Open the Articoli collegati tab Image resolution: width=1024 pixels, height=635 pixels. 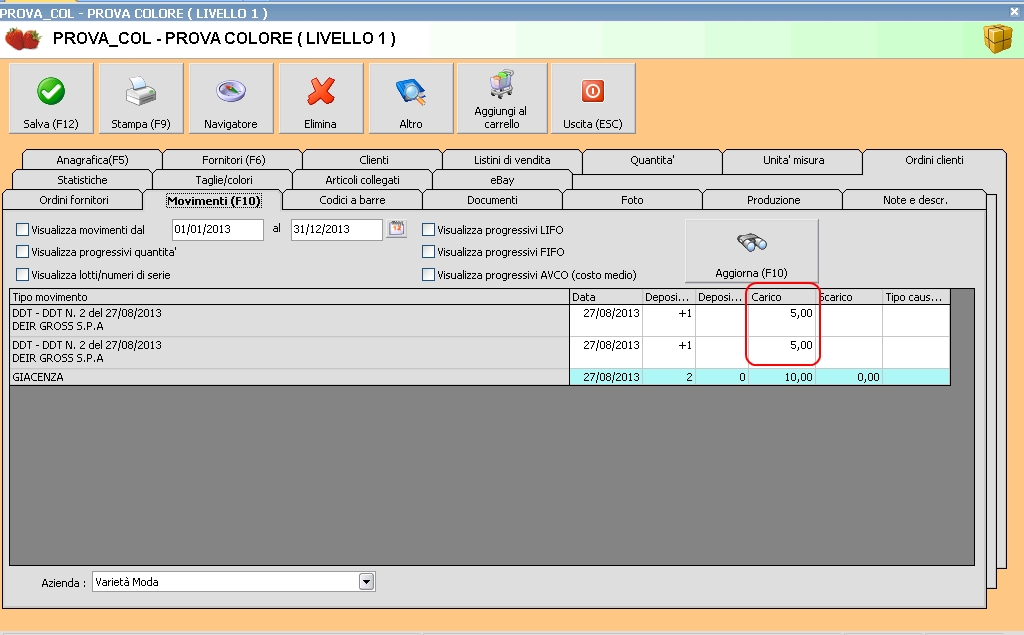362,180
